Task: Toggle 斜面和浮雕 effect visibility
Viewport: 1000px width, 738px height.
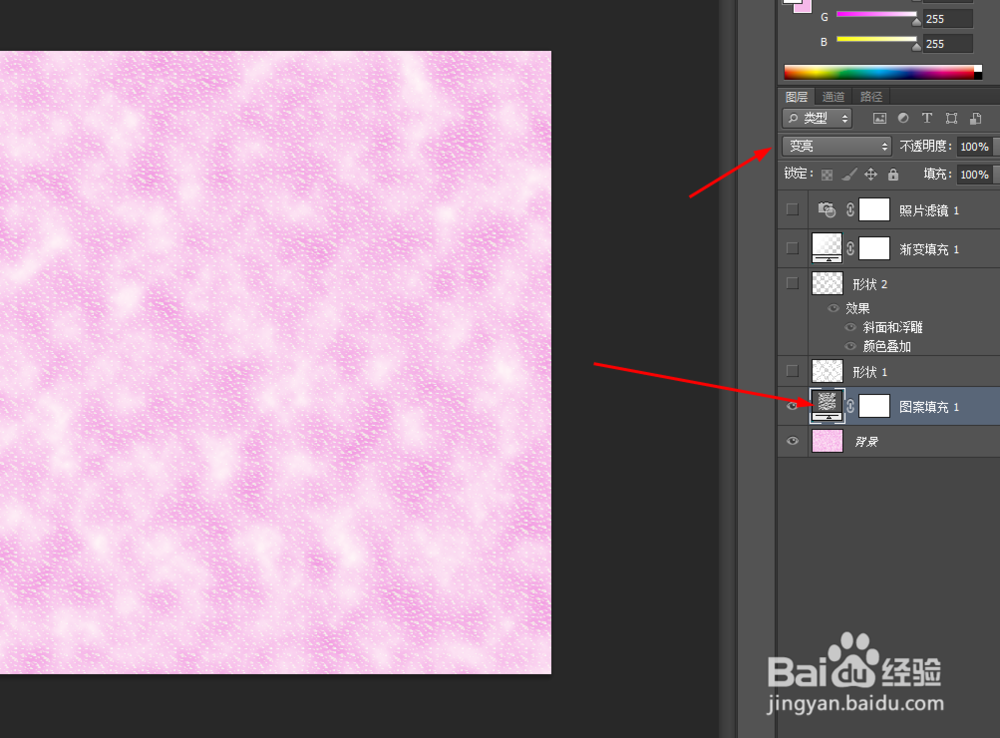Action: coord(850,327)
